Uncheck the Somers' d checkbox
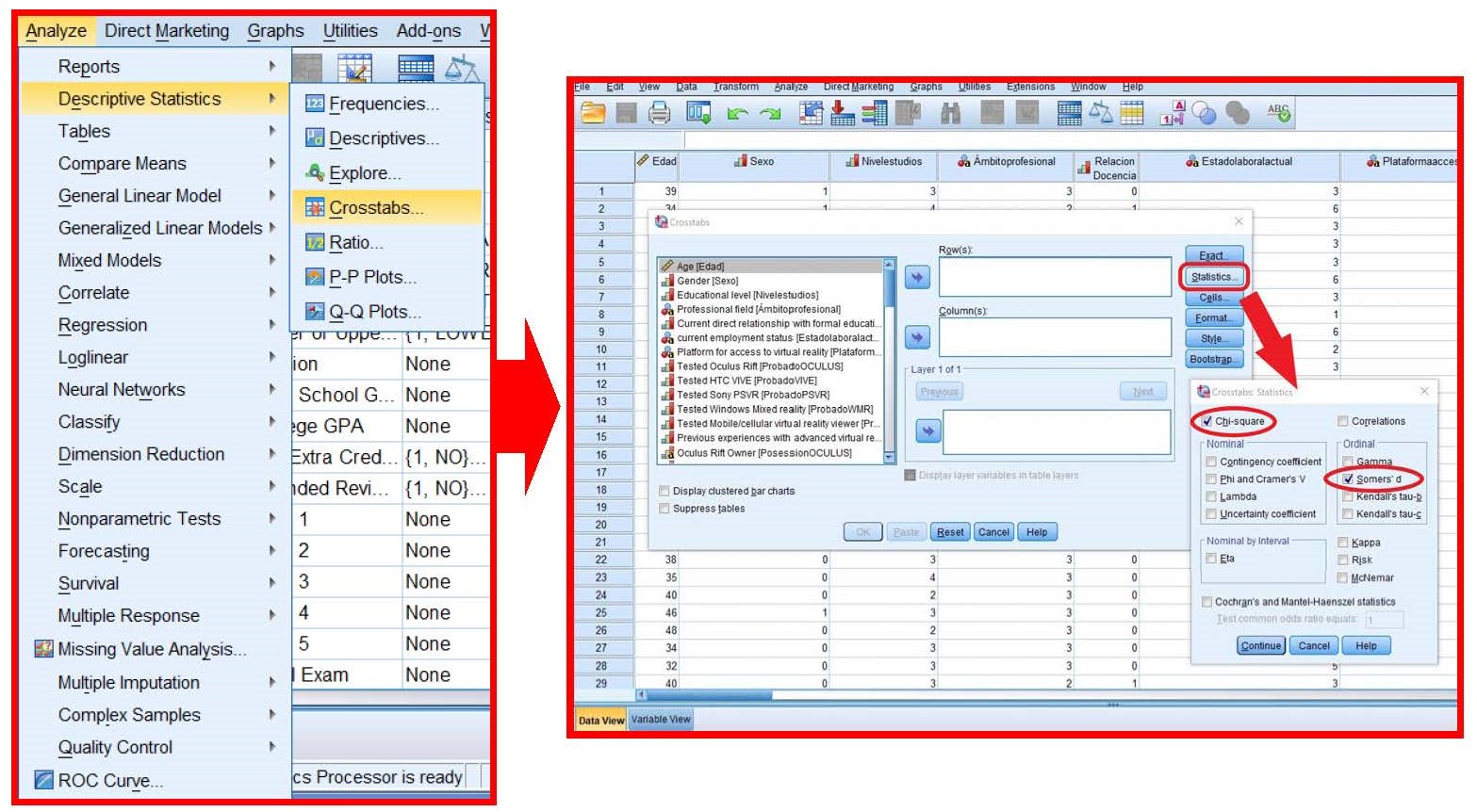The height and width of the screenshot is (812, 1477). click(x=1348, y=479)
